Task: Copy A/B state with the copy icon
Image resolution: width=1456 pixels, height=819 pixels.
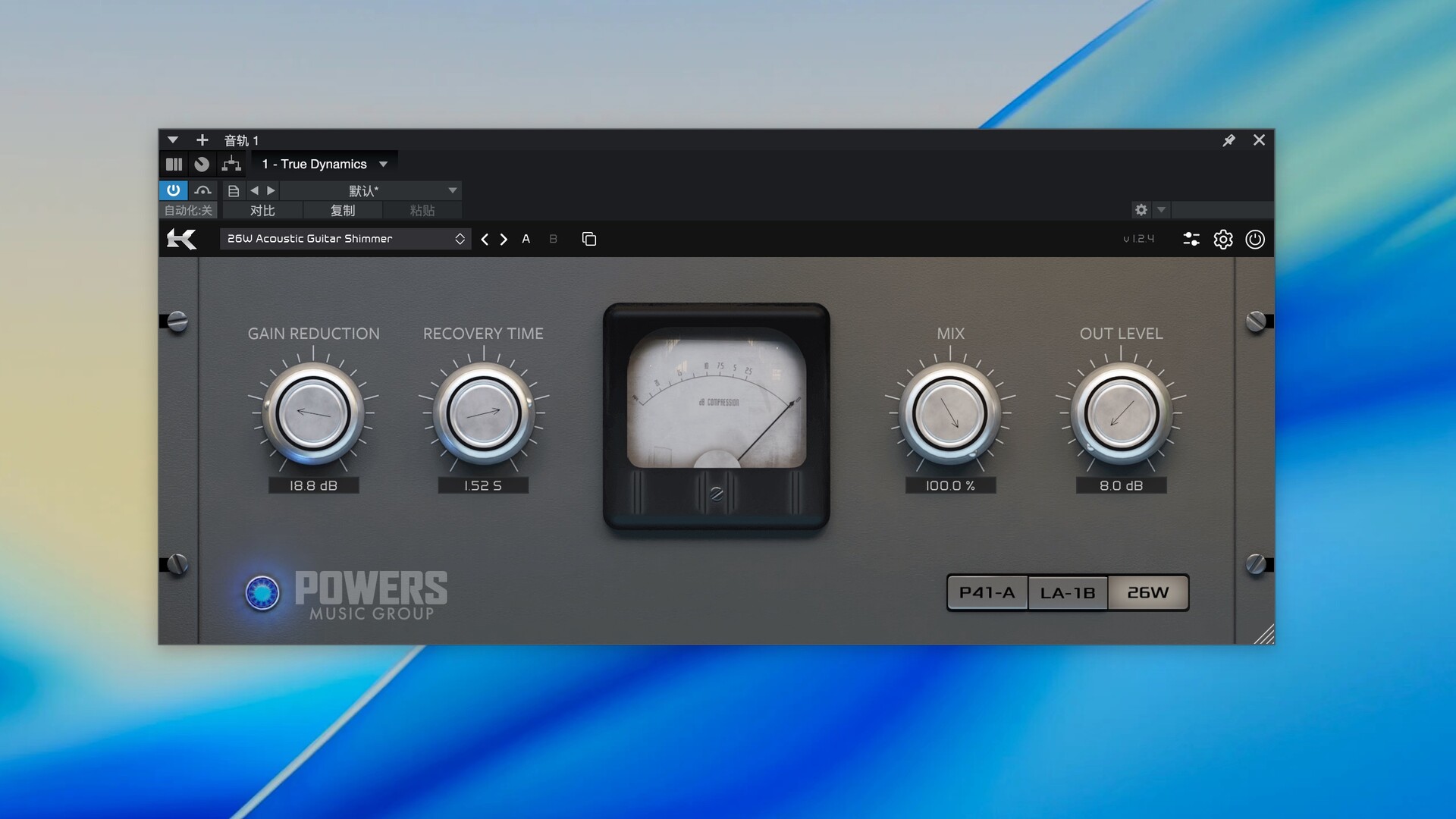Action: click(589, 239)
